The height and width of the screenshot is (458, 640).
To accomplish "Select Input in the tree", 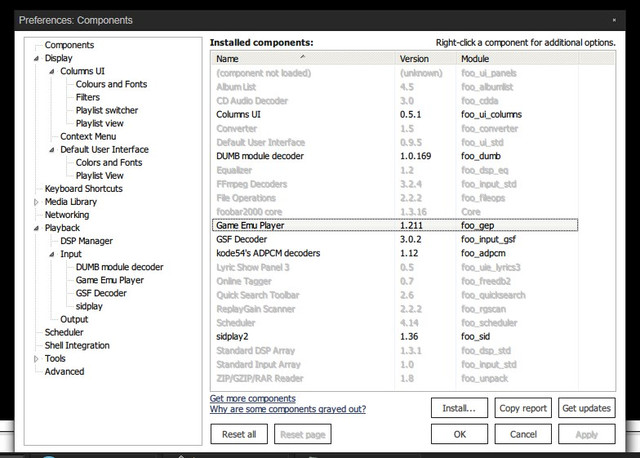I will pyautogui.click(x=71, y=254).
